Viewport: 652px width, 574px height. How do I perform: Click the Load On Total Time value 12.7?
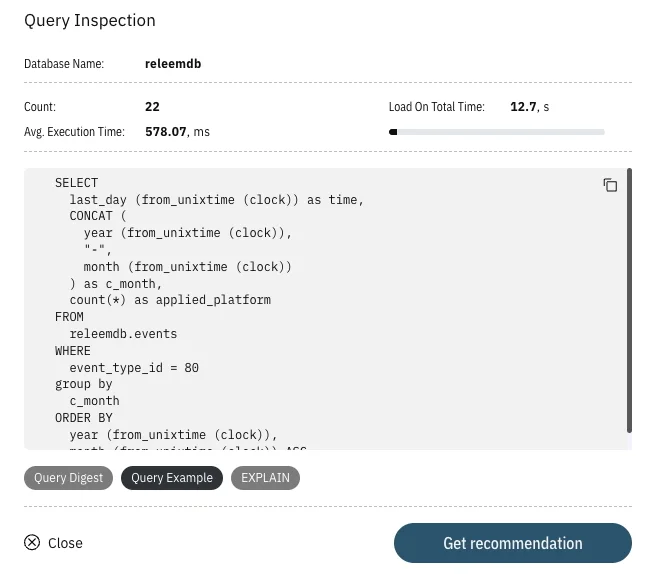point(523,107)
